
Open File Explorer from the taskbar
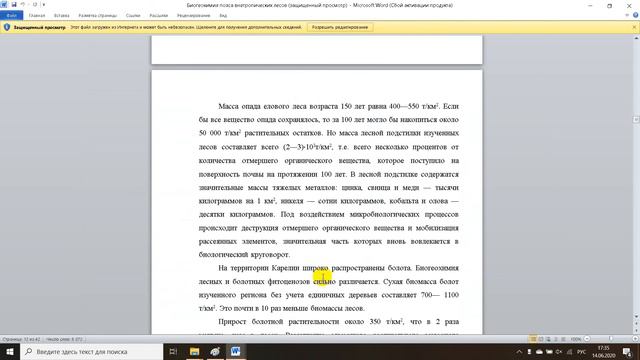pyautogui.click(x=194, y=351)
